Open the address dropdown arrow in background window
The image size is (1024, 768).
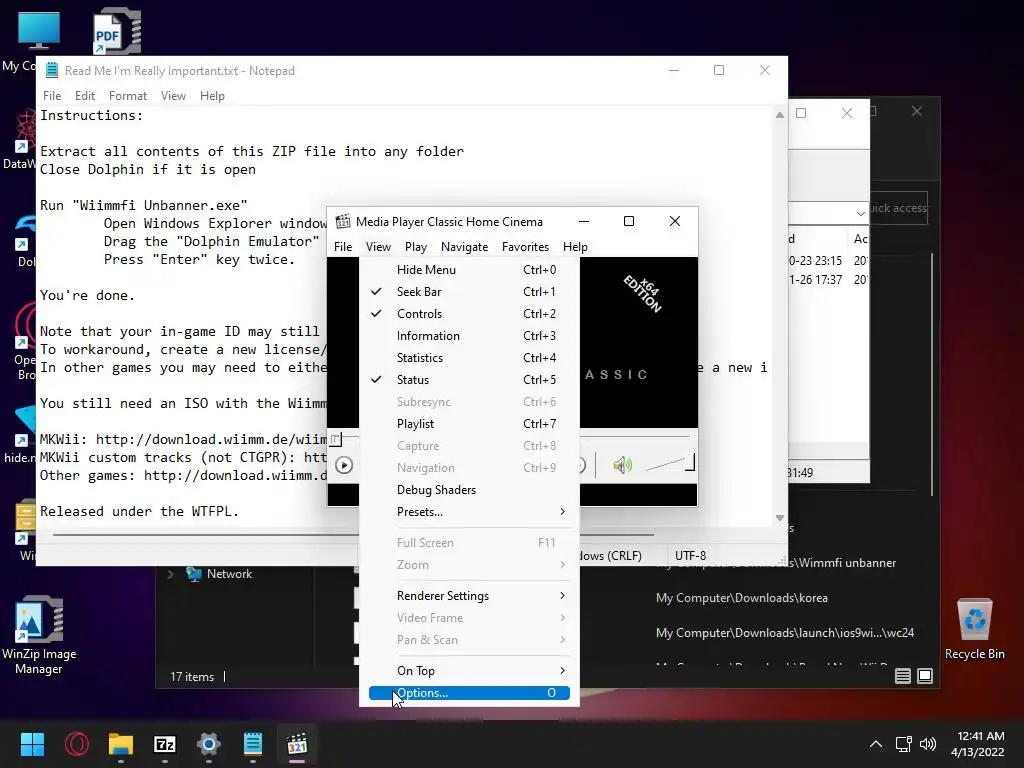point(861,214)
